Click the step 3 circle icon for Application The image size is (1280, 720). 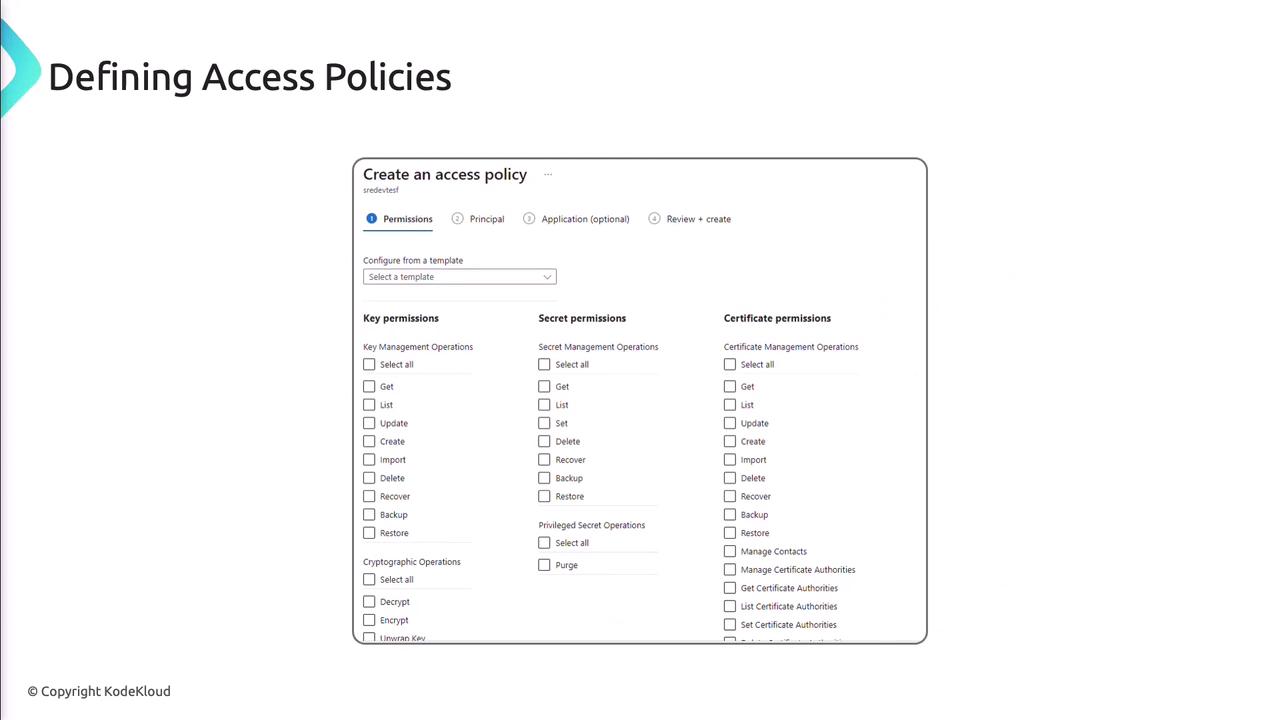point(529,219)
